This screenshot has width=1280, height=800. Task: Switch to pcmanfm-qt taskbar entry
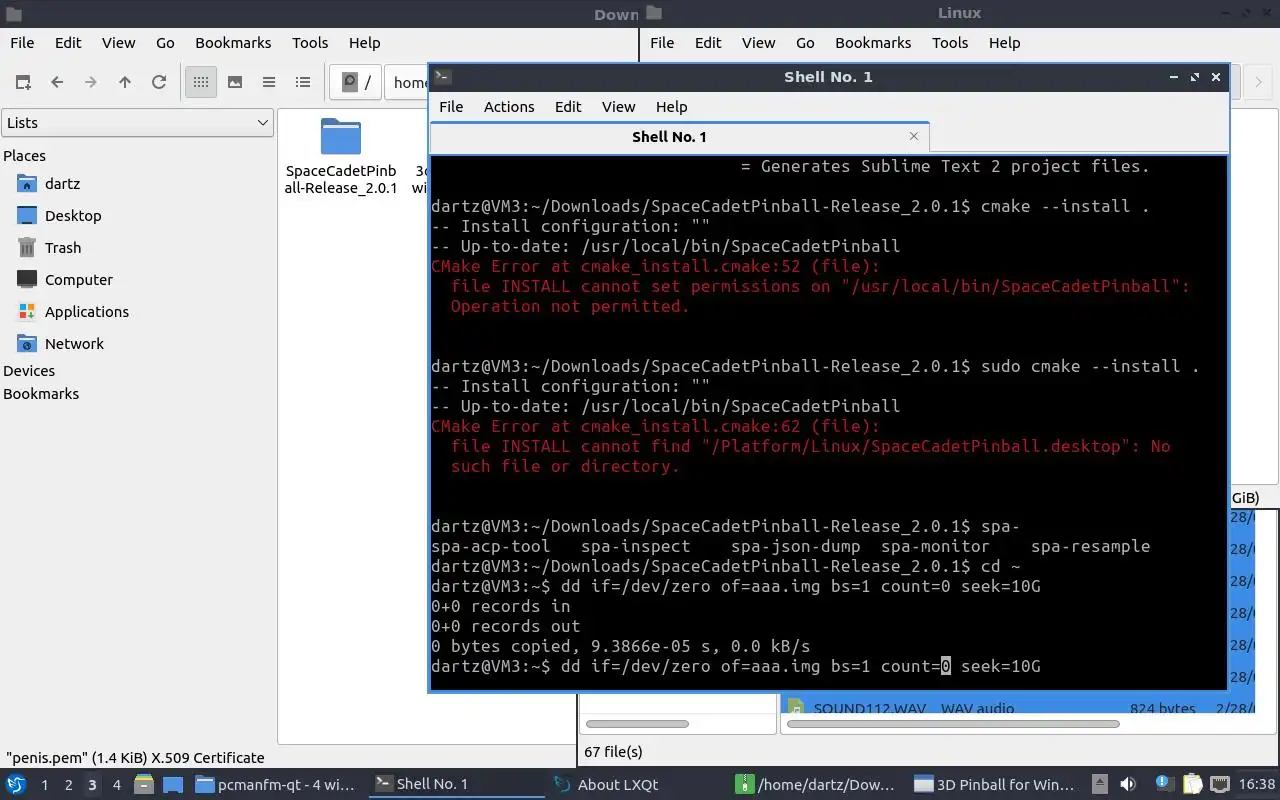click(276, 785)
